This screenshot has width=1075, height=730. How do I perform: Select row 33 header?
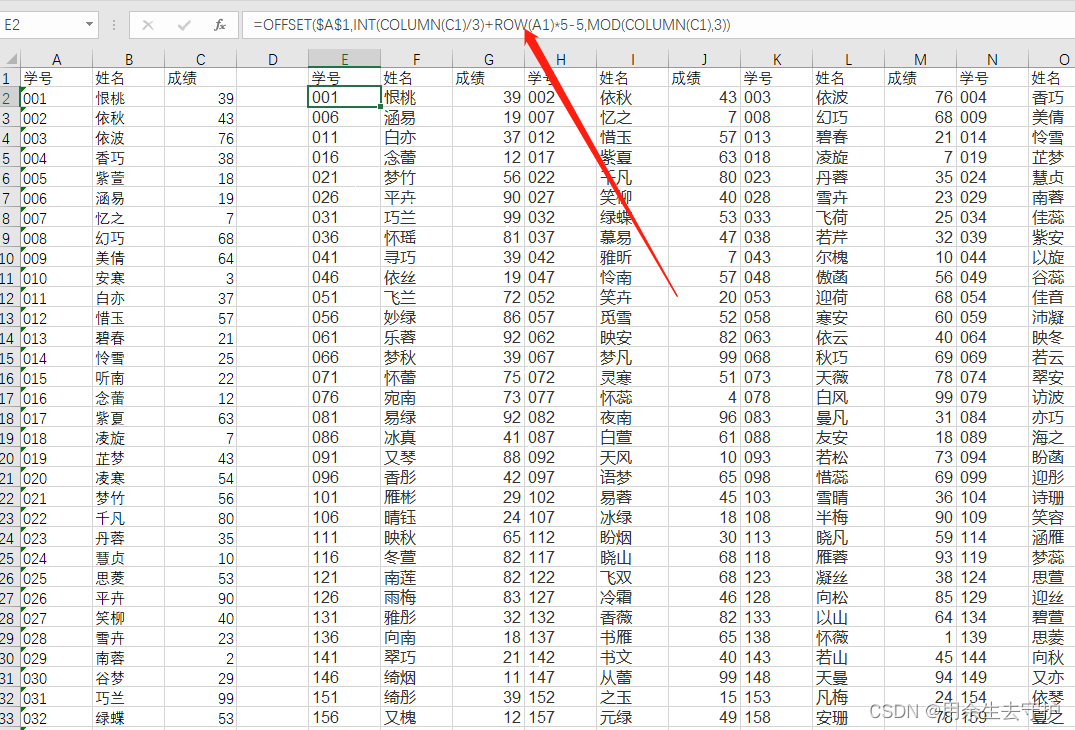click(x=10, y=718)
